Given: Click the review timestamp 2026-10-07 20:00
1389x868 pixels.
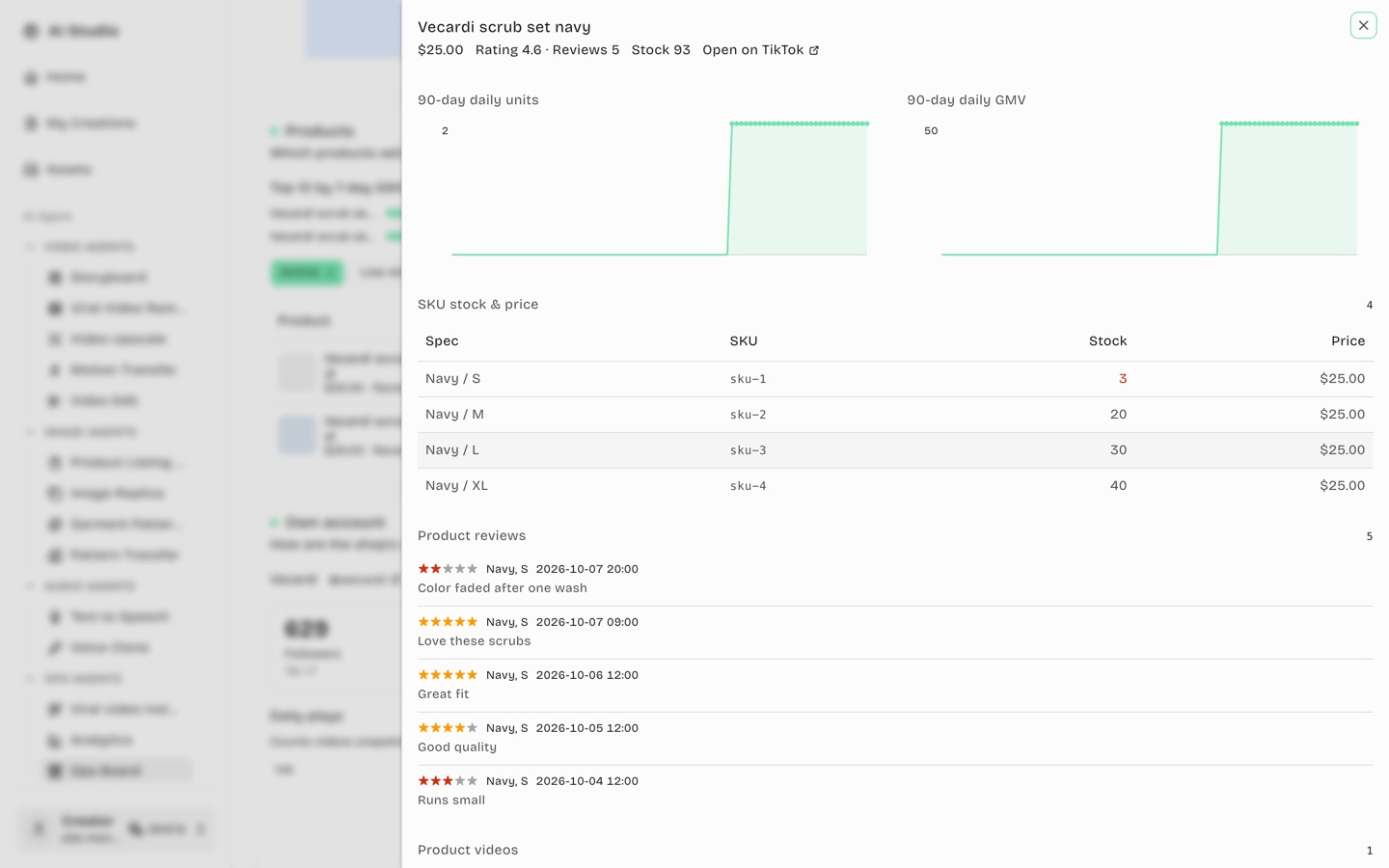Looking at the screenshot, I should [587, 569].
